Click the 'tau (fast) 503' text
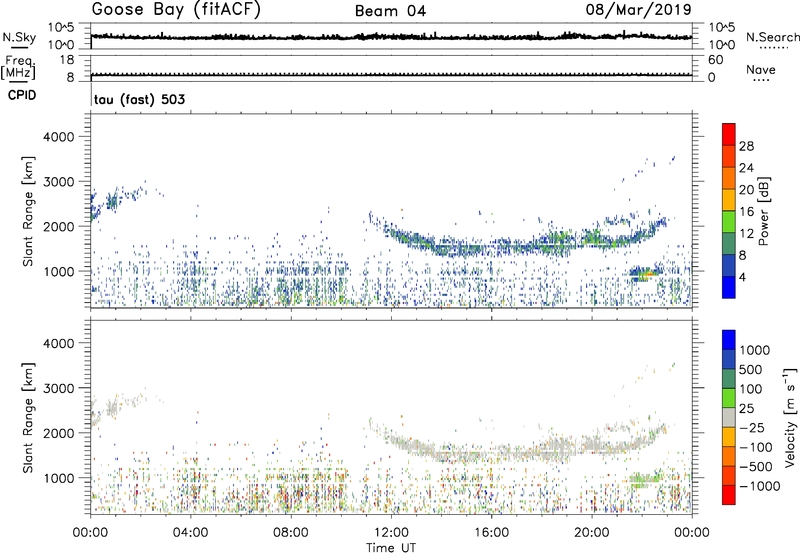The height and width of the screenshot is (554, 800). click(139, 99)
